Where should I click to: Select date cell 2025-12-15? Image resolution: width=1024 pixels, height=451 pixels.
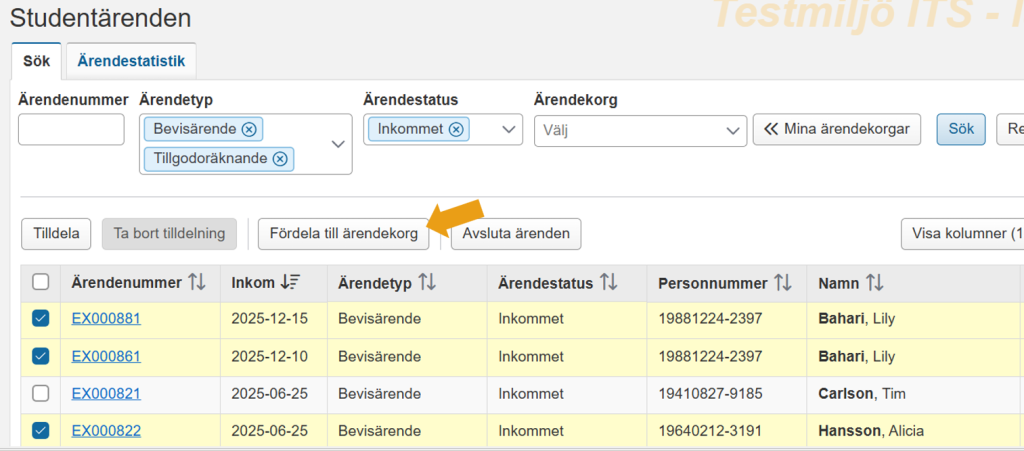pyautogui.click(x=270, y=319)
